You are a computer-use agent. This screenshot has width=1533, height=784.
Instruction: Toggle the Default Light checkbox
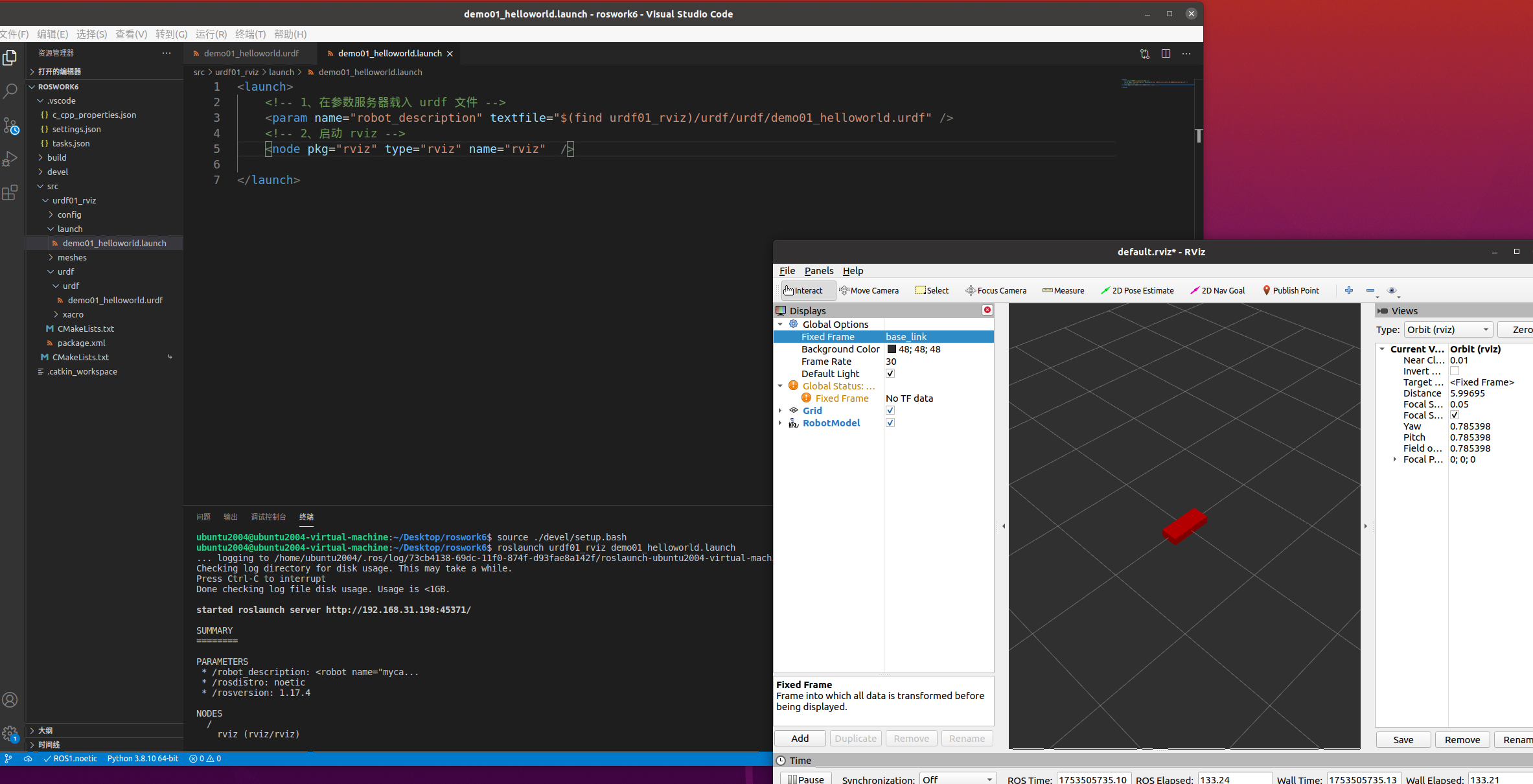click(890, 373)
